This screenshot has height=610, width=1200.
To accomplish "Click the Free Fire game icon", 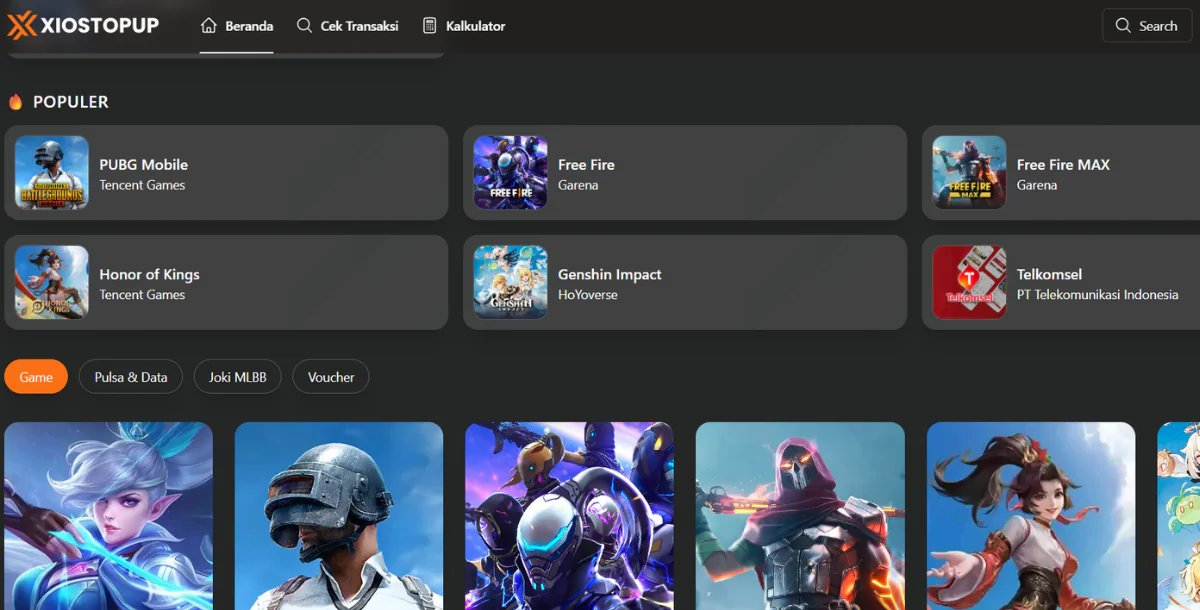I will [x=511, y=173].
